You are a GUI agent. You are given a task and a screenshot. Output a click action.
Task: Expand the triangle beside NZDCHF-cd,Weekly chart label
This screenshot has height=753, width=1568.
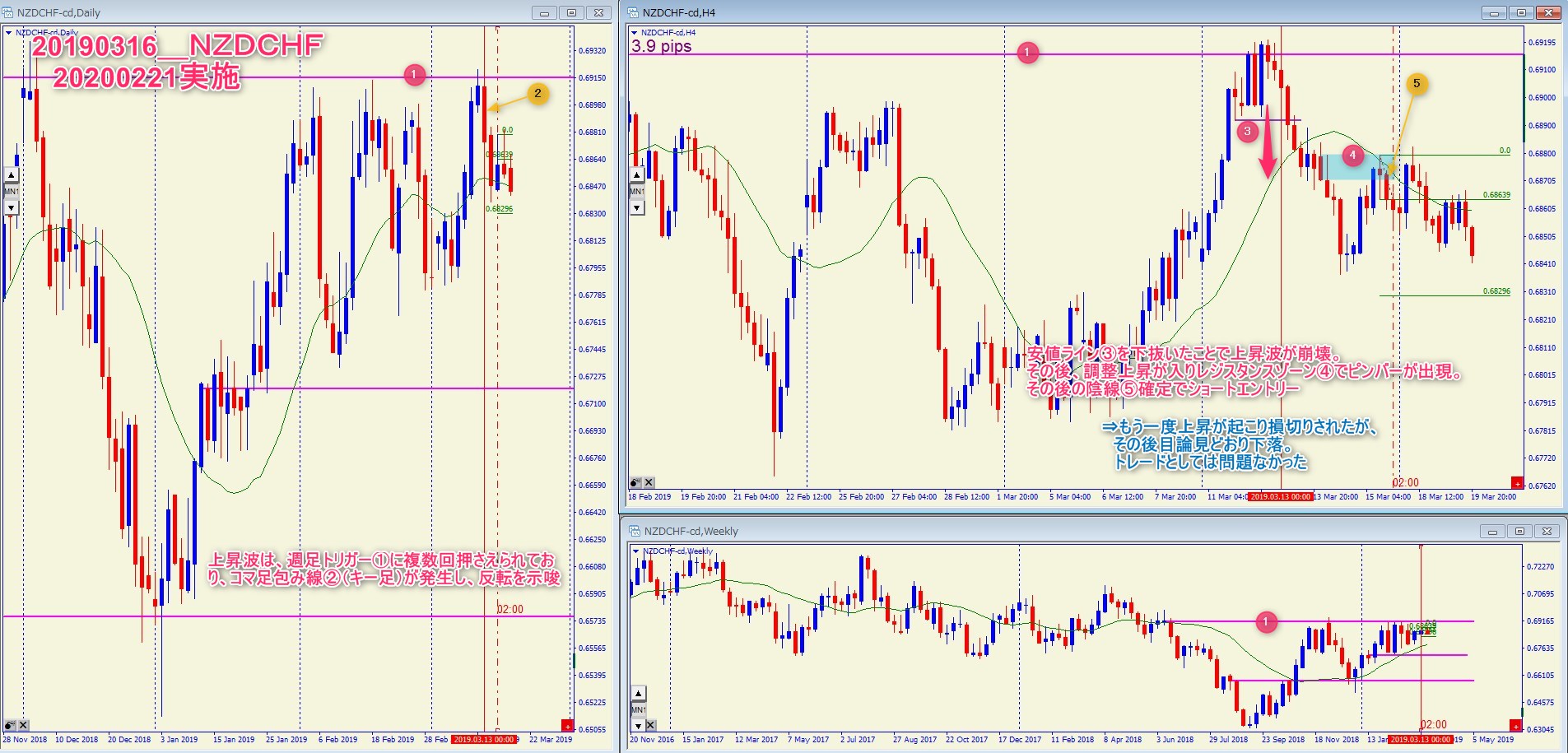click(635, 551)
